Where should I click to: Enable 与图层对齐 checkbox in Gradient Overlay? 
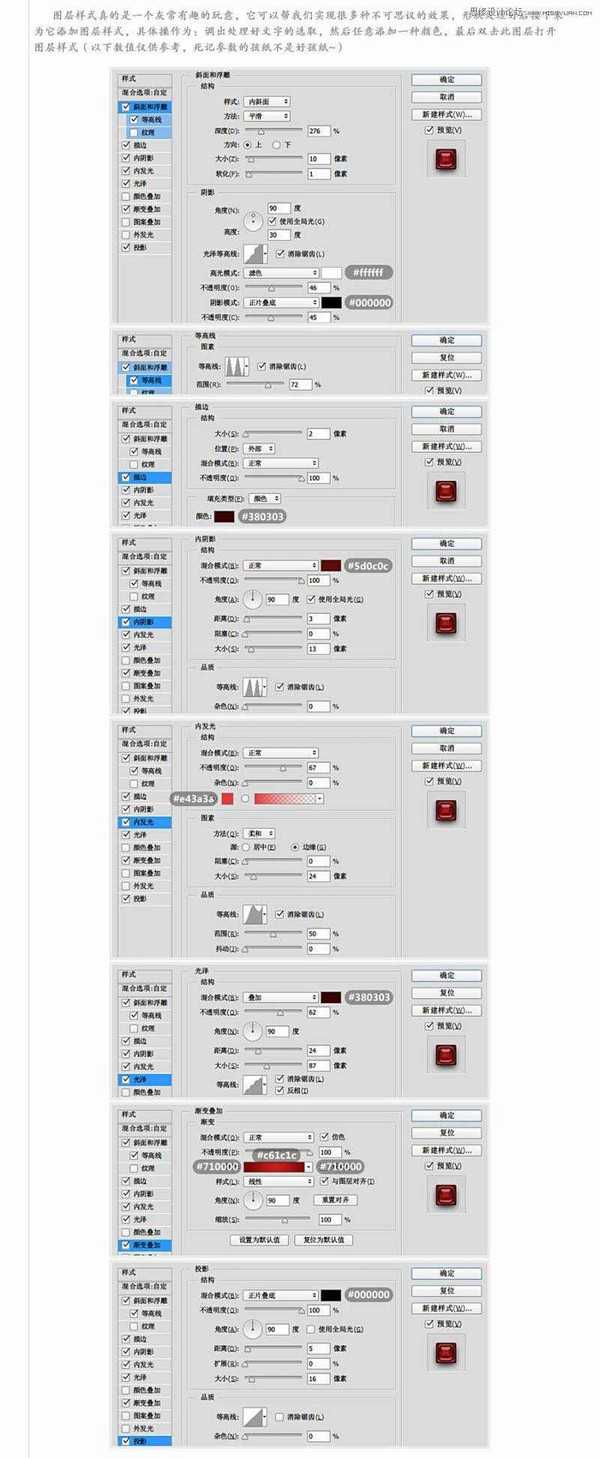click(325, 1181)
